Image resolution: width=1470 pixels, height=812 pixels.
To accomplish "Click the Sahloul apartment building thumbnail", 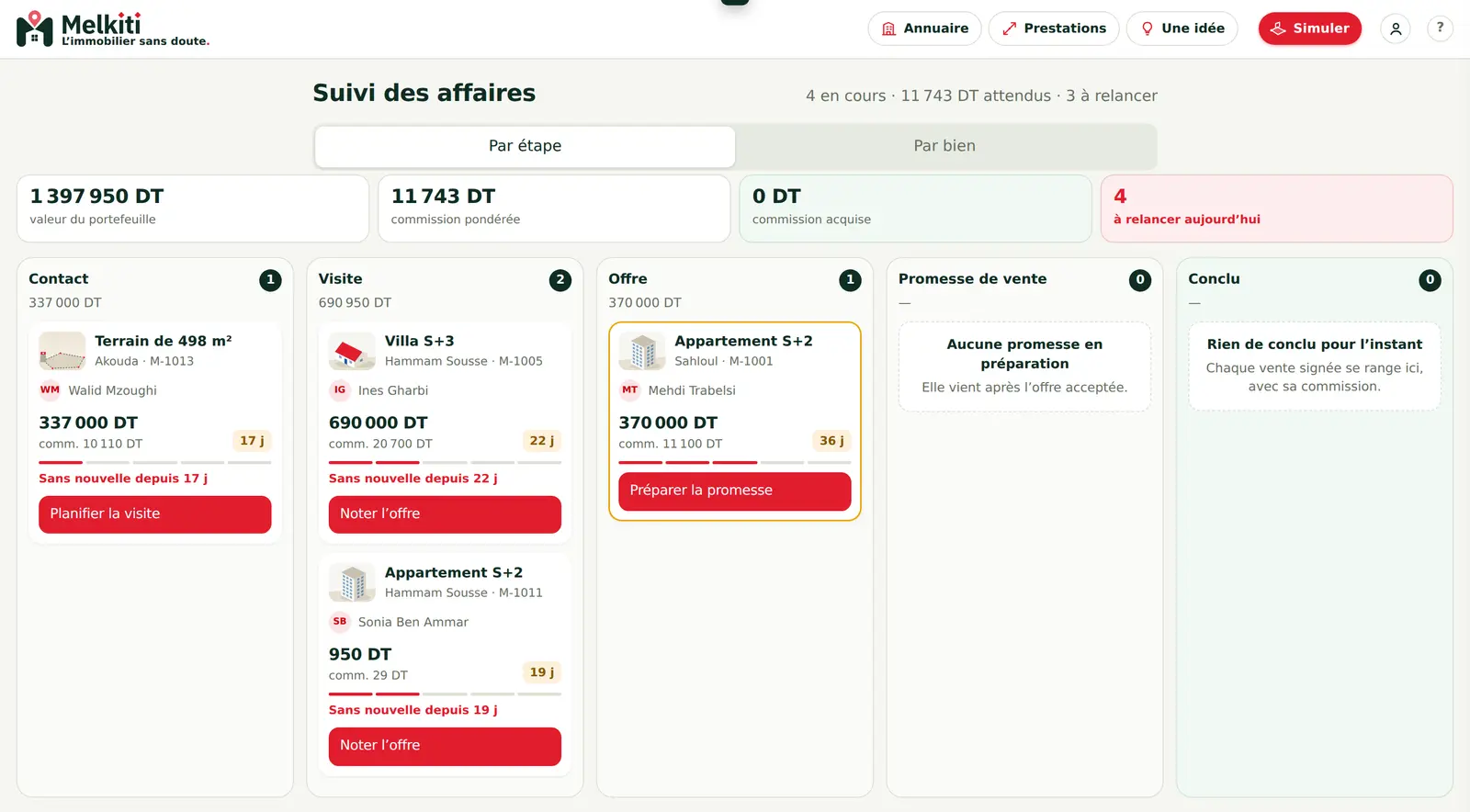I will coord(642,351).
